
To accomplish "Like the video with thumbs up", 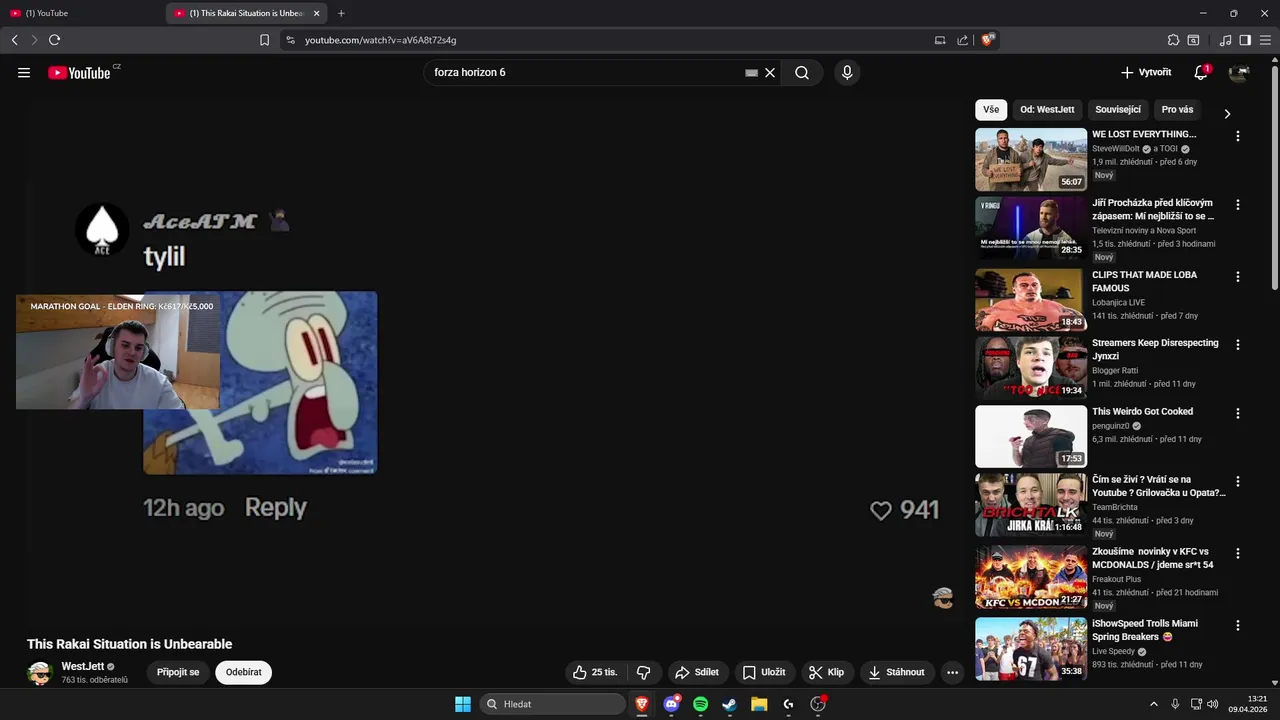I will click(594, 672).
